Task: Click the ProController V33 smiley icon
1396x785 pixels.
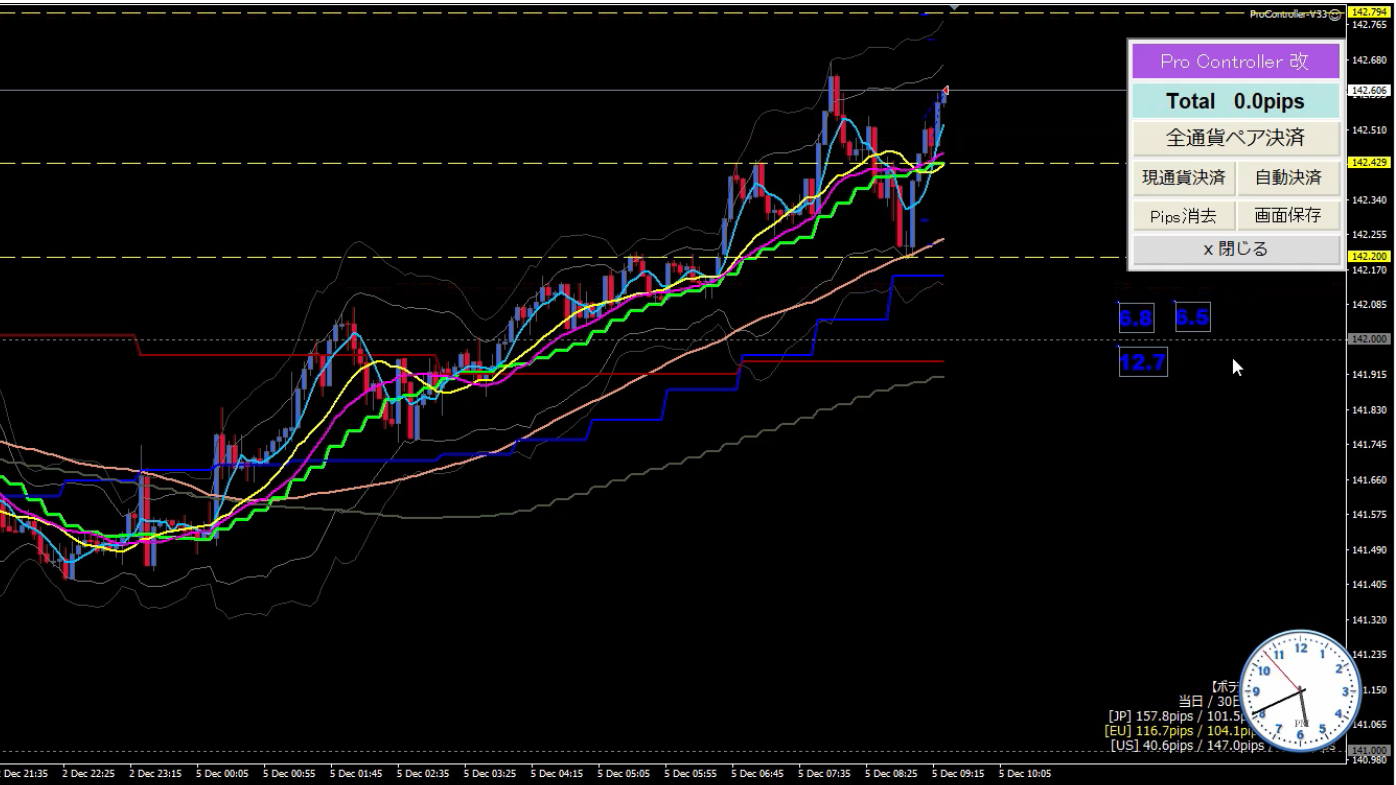Action: point(1337,14)
